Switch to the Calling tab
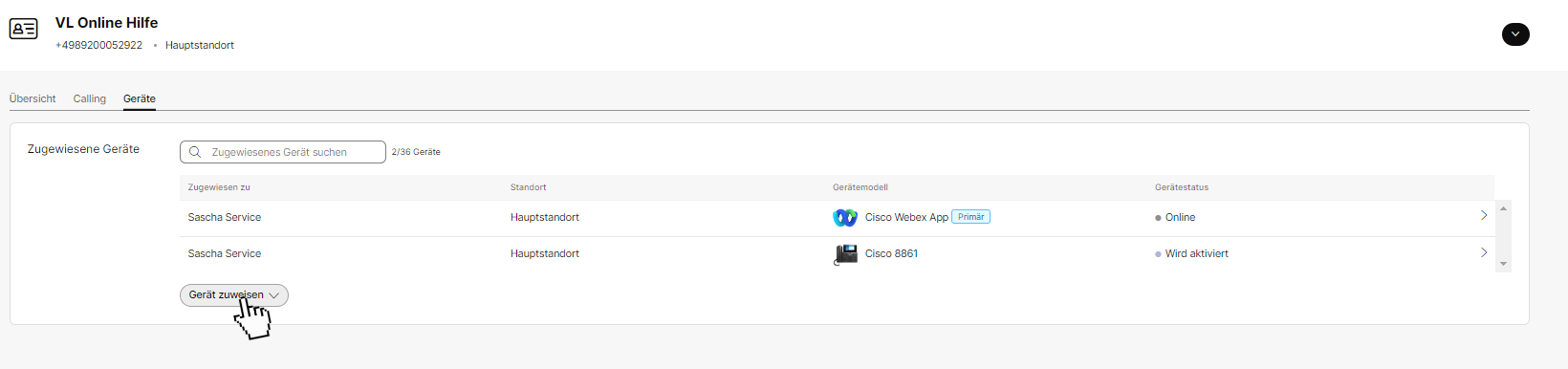1568x369 pixels. pyautogui.click(x=90, y=98)
